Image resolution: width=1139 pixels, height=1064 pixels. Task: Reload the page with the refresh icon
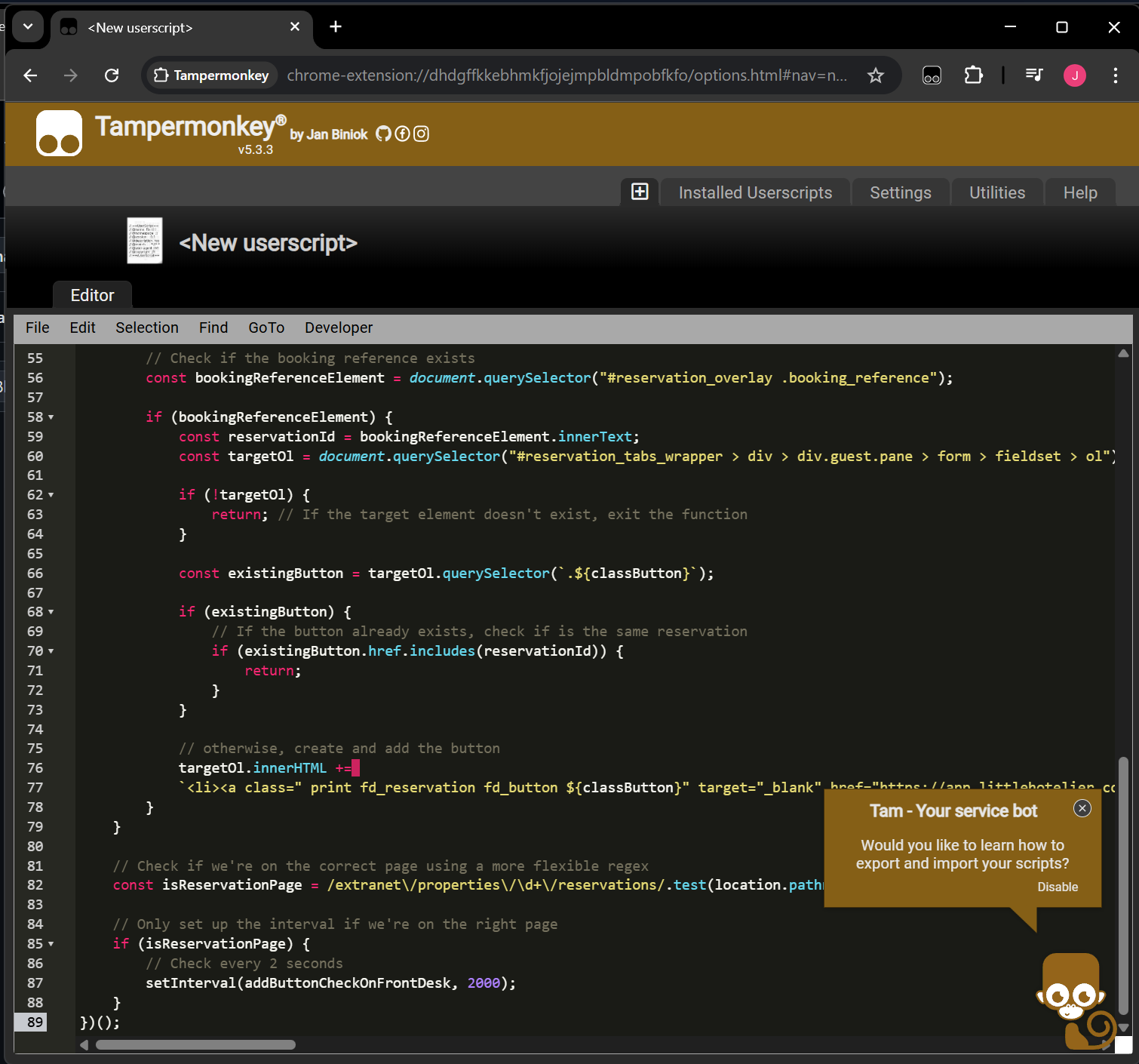tap(112, 75)
